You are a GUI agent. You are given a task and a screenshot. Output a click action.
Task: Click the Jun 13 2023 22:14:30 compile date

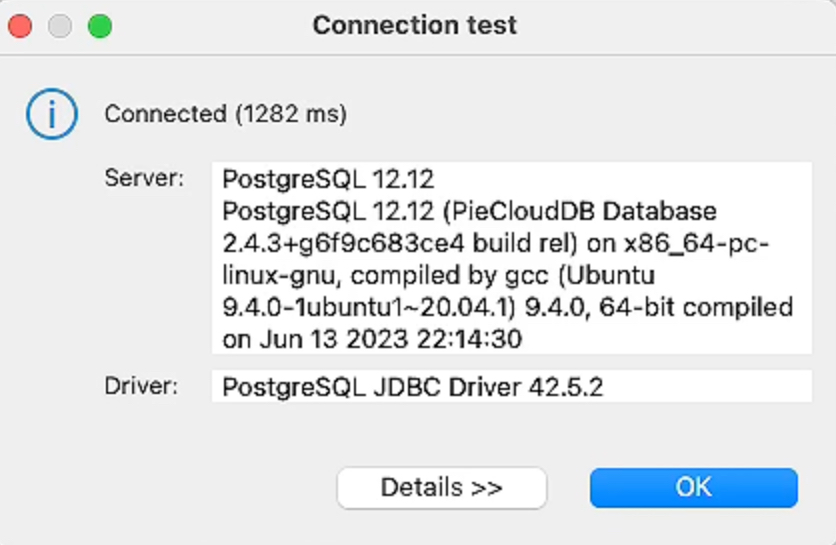pyautogui.click(x=391, y=339)
